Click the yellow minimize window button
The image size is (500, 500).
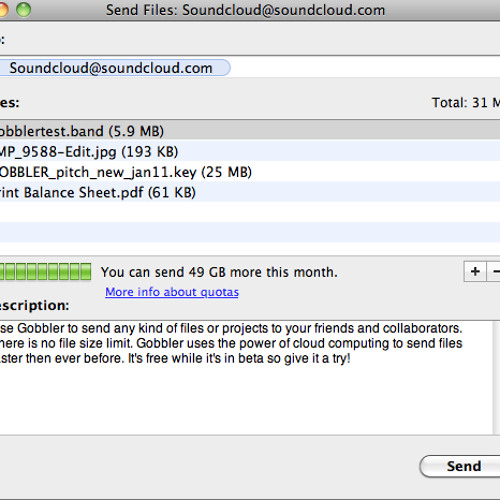[x=3, y=9]
